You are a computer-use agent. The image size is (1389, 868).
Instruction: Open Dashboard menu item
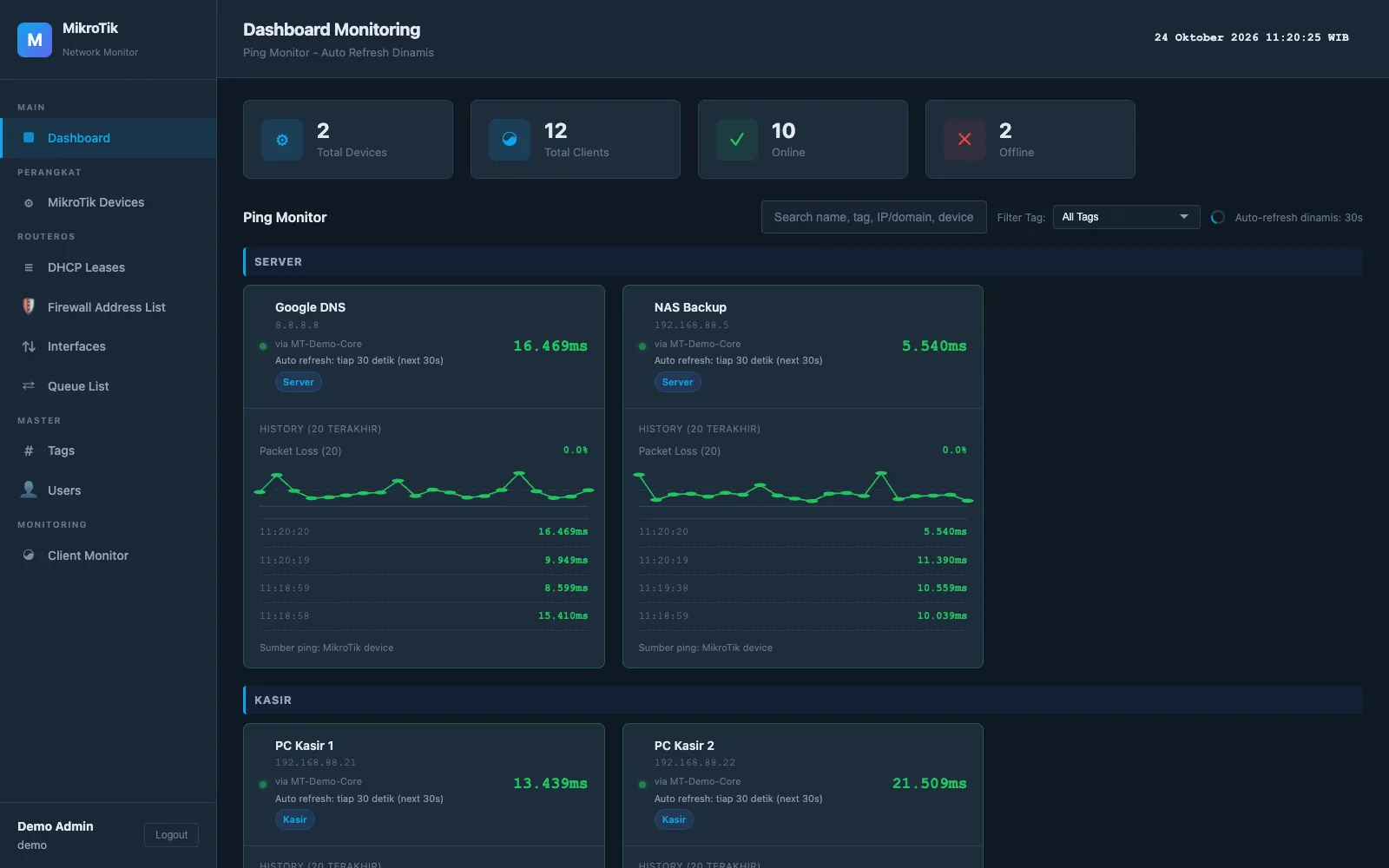click(x=109, y=138)
